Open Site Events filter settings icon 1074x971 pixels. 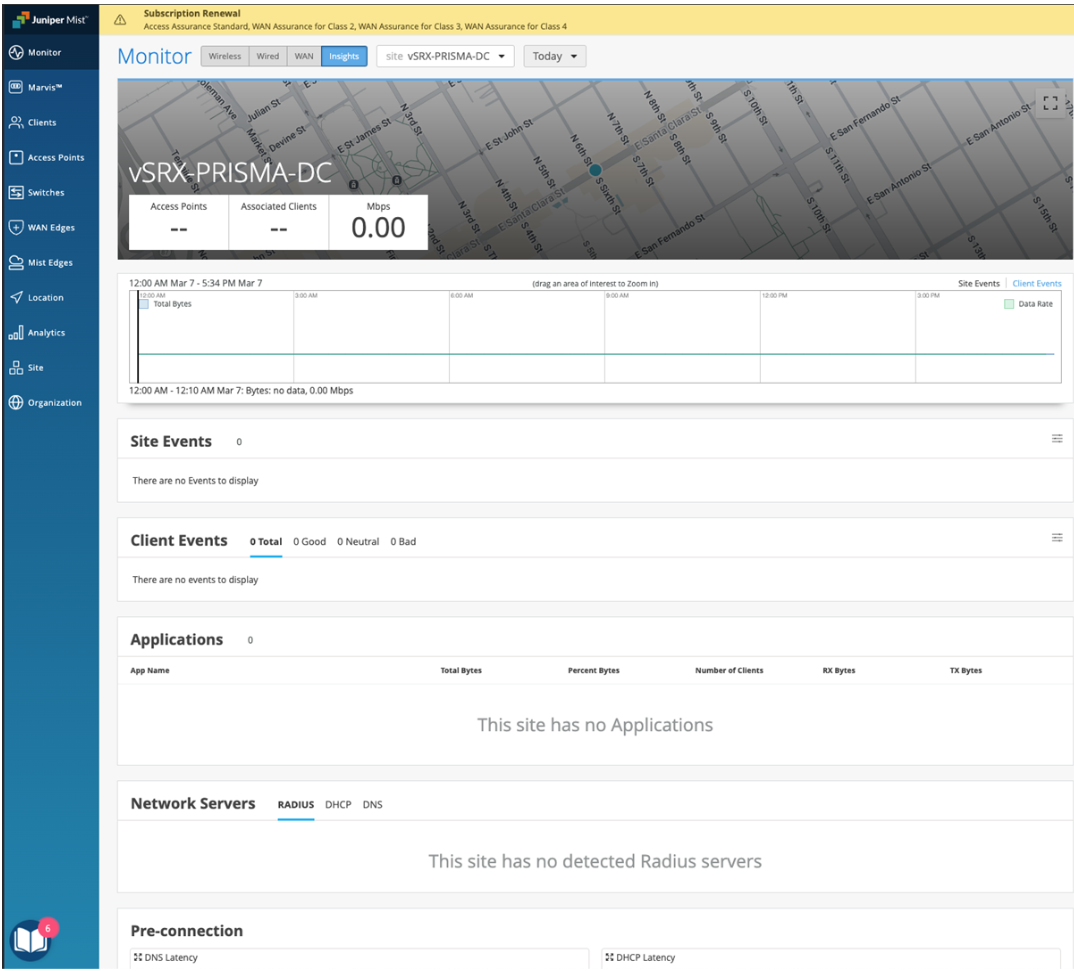click(x=1056, y=439)
